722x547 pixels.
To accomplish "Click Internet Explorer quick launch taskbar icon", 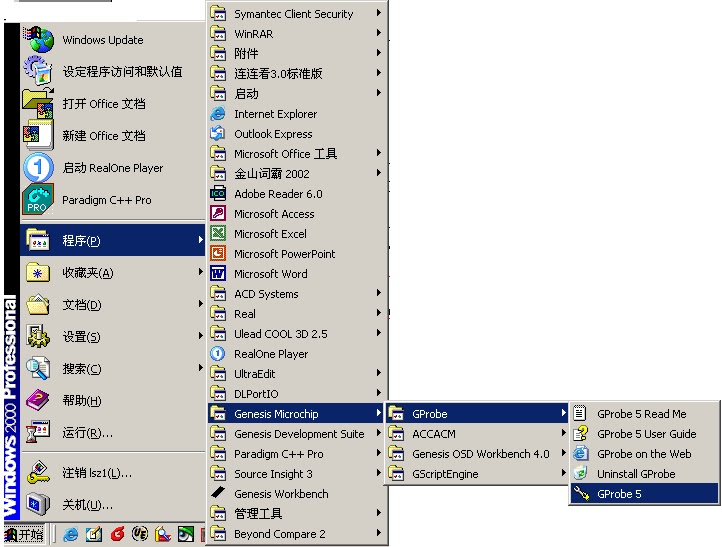I will pos(70,534).
